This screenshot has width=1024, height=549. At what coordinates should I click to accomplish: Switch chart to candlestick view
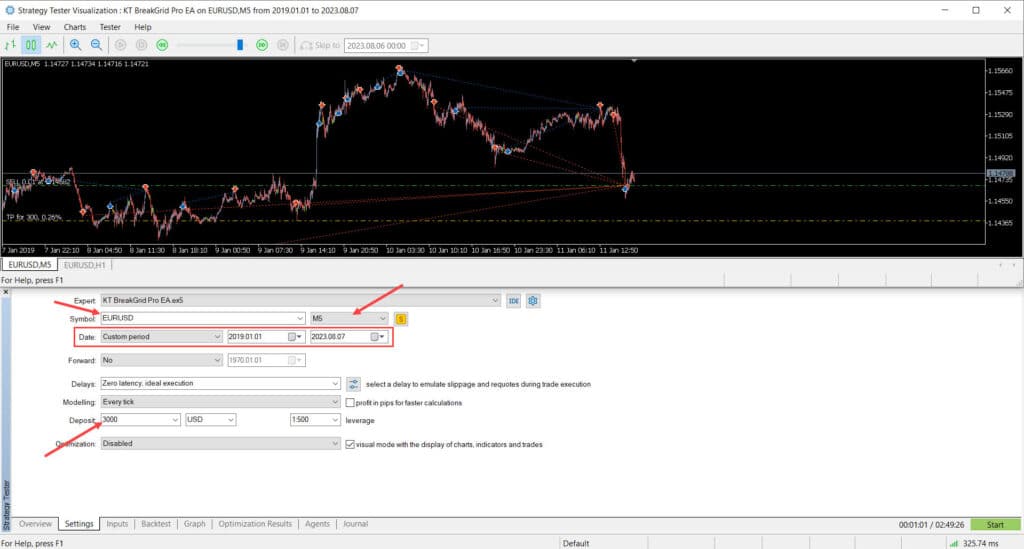[x=31, y=45]
